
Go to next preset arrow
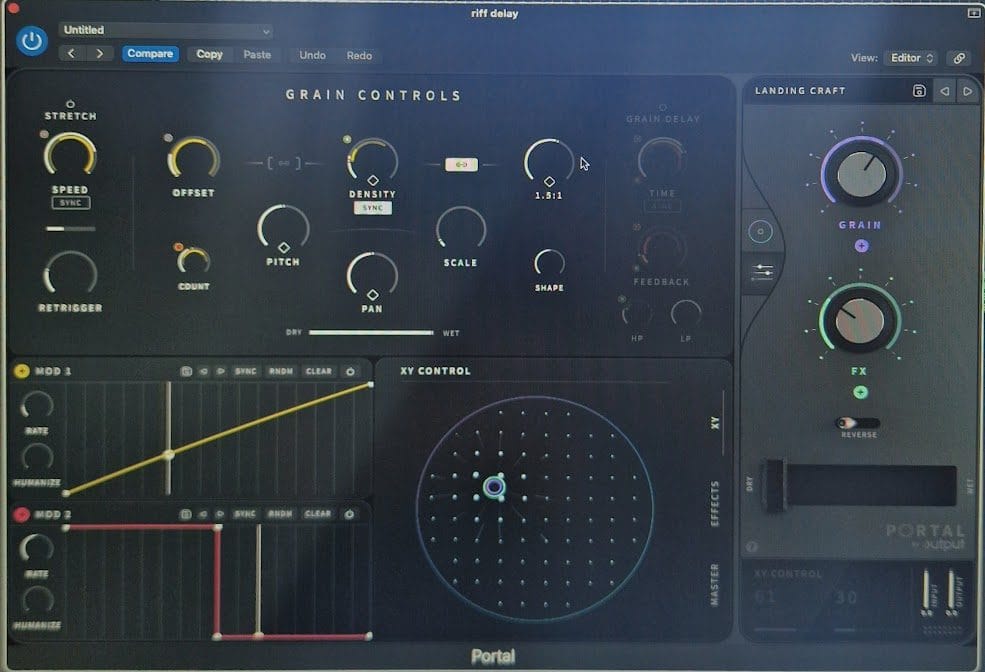pos(967,91)
